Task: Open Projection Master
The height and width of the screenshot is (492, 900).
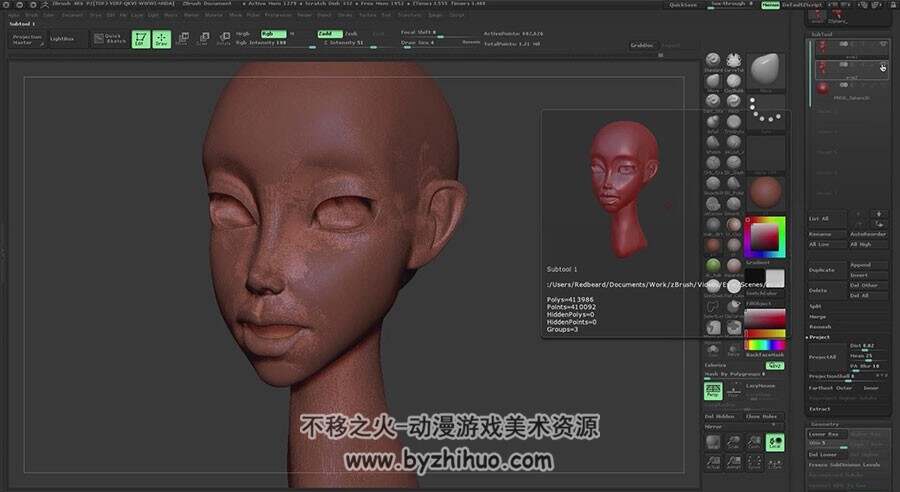Action: tap(27, 39)
